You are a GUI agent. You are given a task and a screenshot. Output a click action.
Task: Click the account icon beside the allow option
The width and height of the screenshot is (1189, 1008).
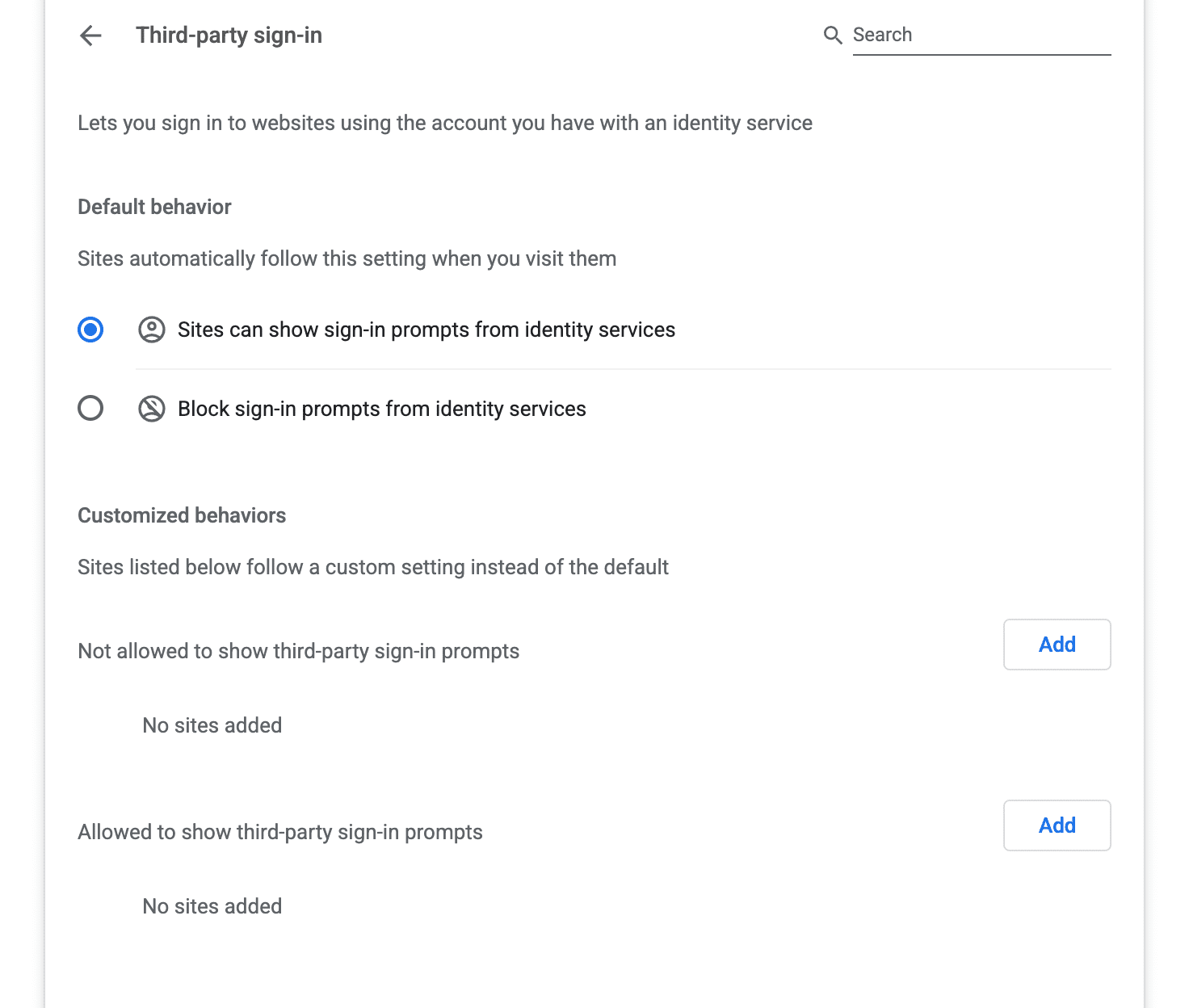151,330
